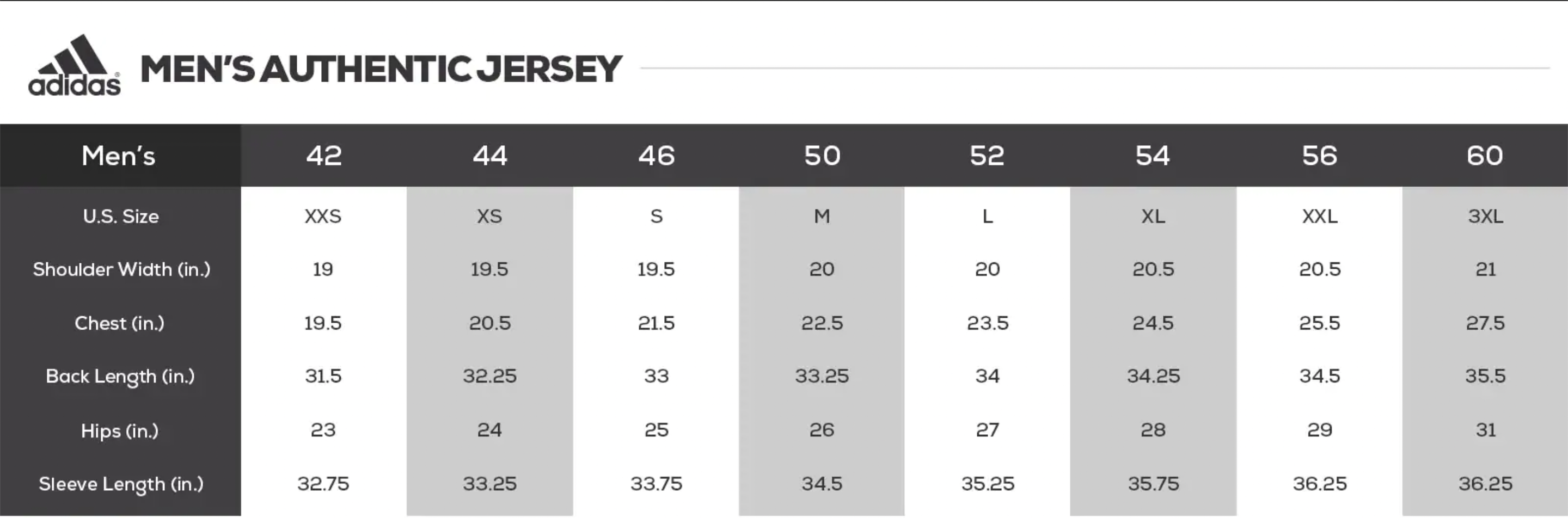Screen dimensions: 1568x518
Task: Click hips value 29 for size 56
Action: (x=1319, y=430)
